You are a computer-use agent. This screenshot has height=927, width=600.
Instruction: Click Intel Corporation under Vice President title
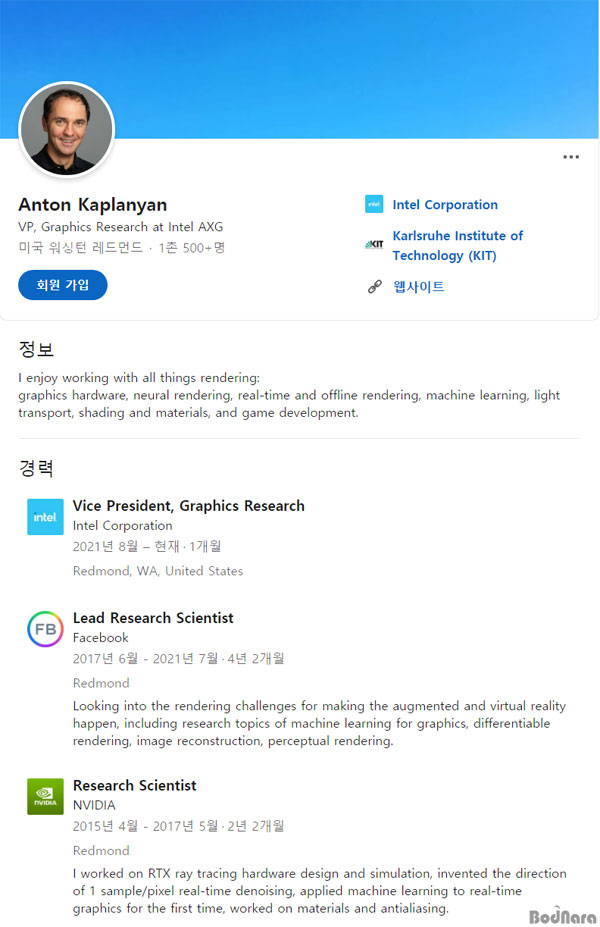click(x=122, y=526)
